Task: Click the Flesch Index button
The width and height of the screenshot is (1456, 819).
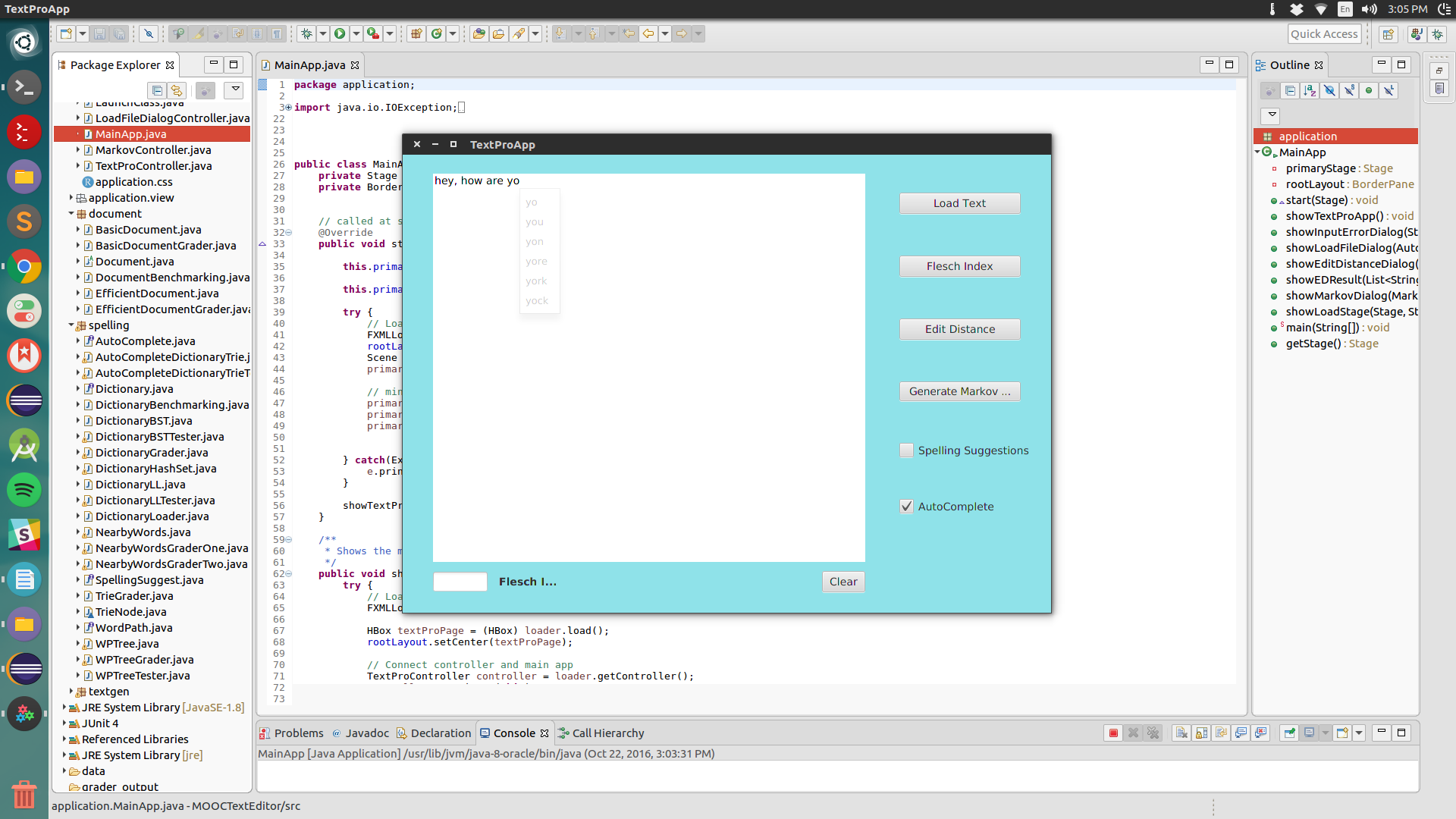Action: tap(959, 266)
